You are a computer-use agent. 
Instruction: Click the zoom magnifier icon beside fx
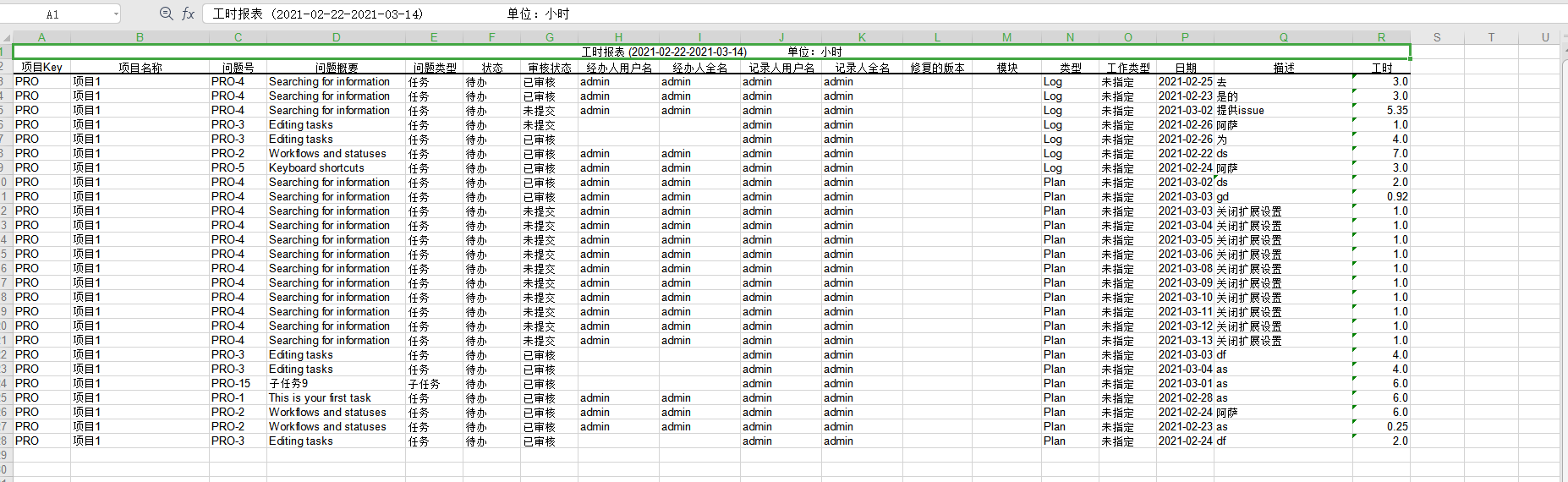[x=166, y=14]
